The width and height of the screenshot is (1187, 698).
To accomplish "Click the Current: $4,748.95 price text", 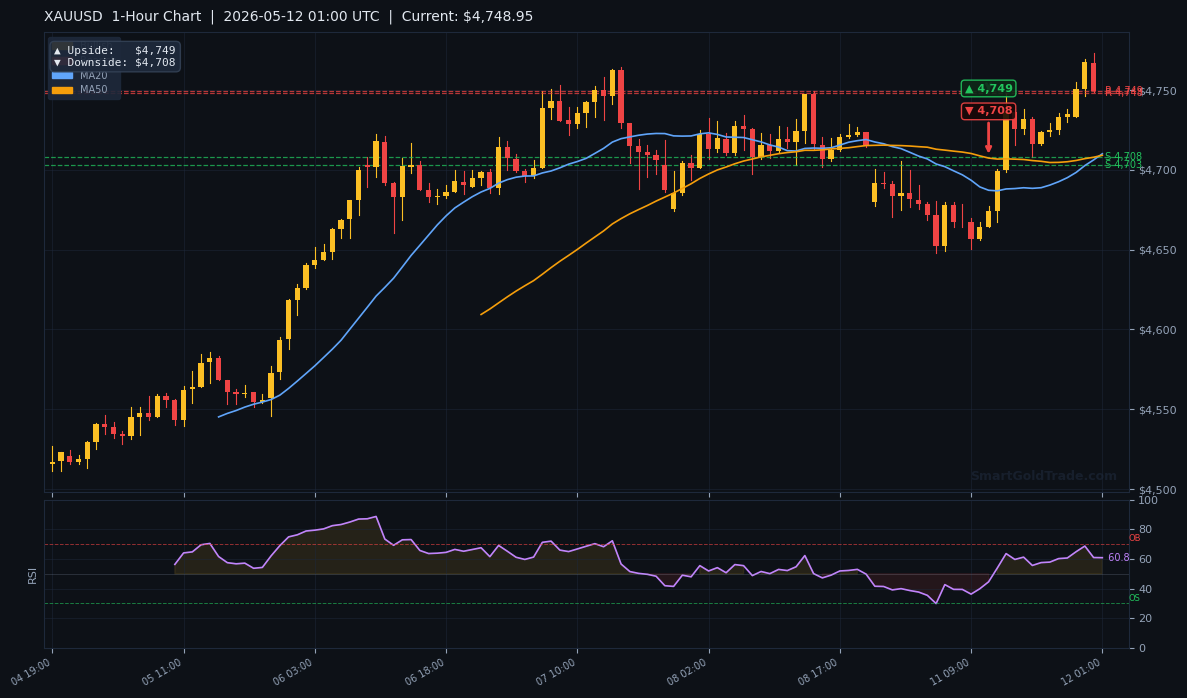I will (x=467, y=17).
